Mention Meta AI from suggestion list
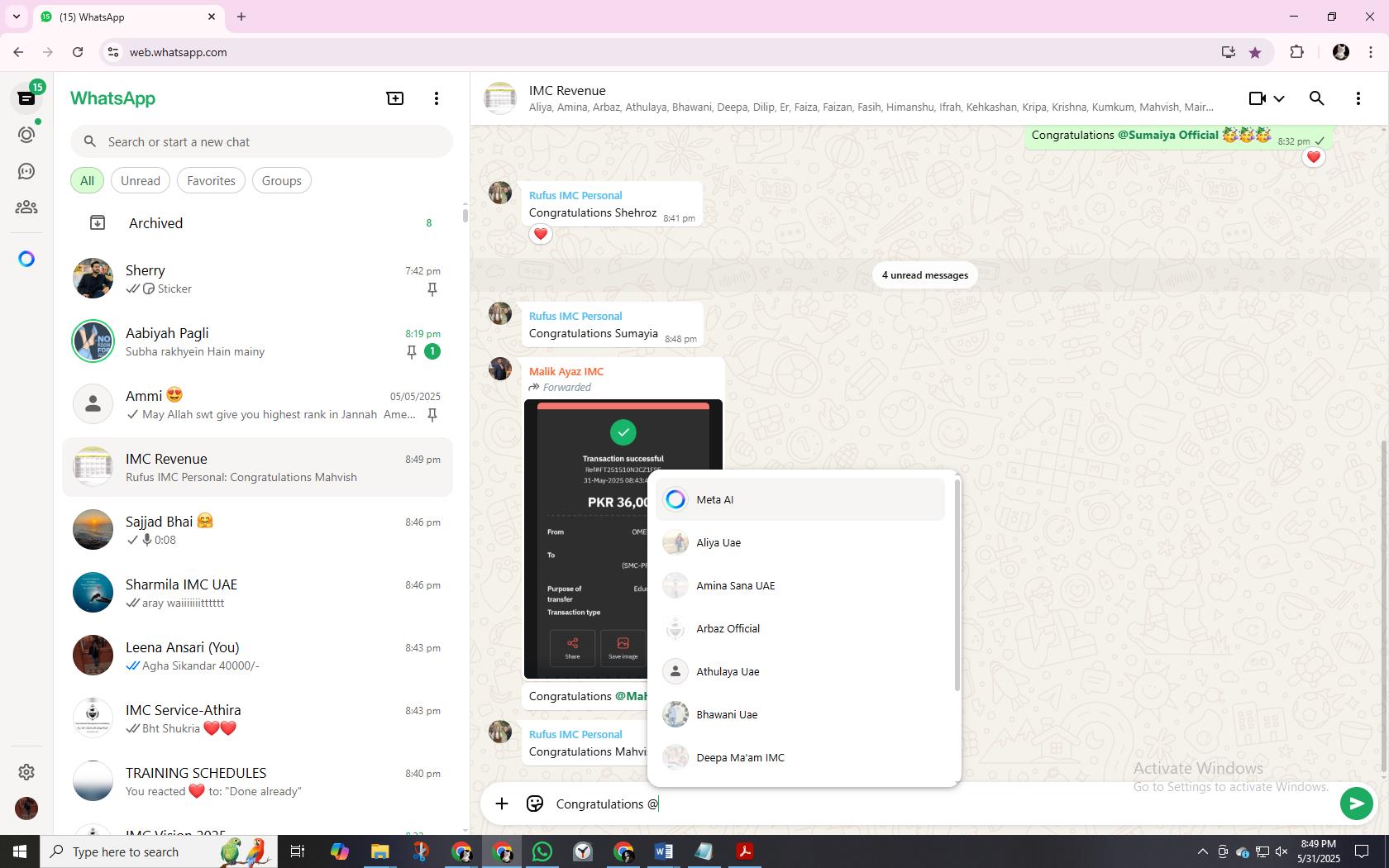 click(x=800, y=499)
